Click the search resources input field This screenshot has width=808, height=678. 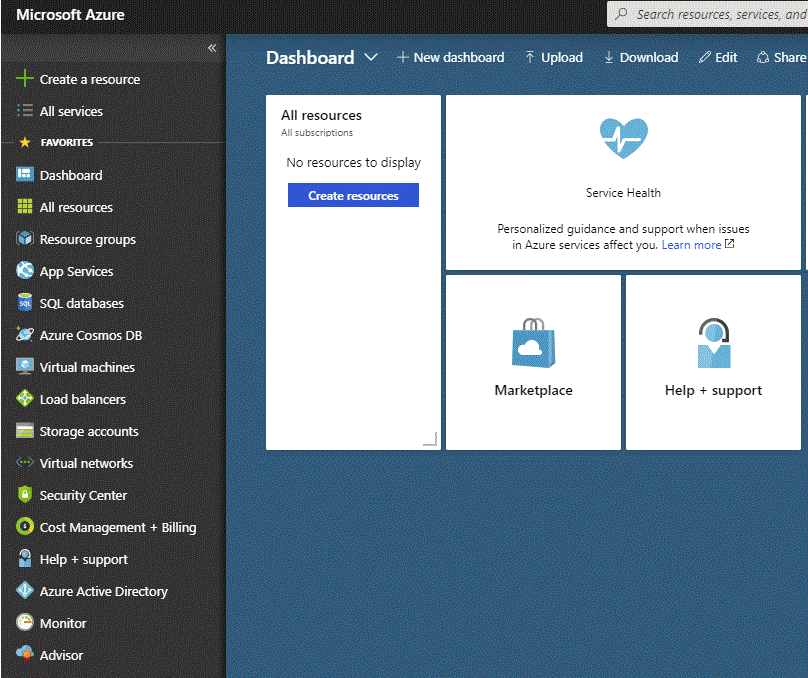click(707, 14)
